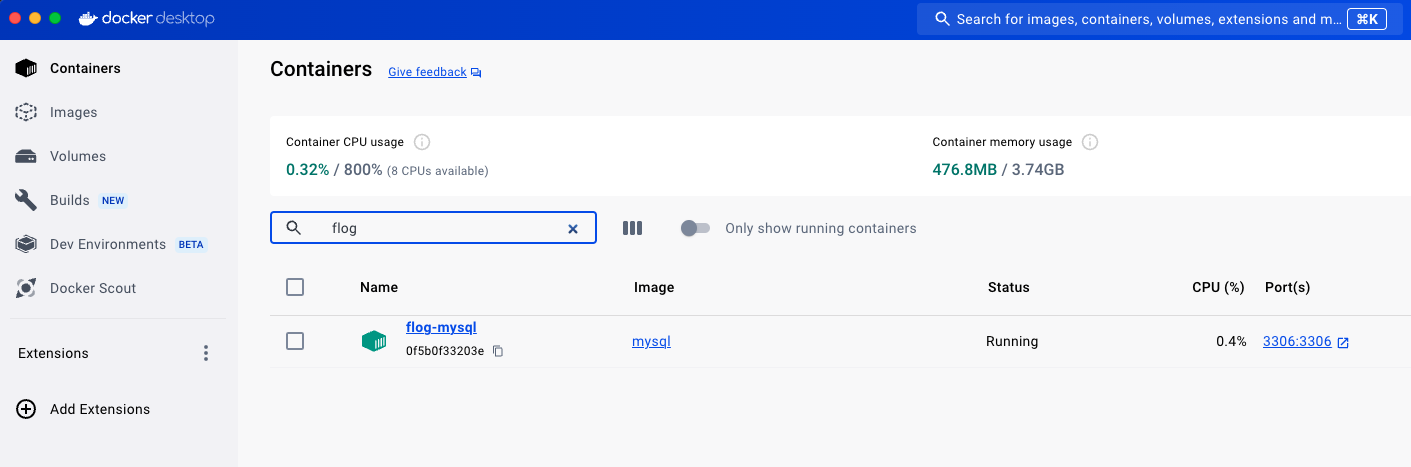The image size is (1411, 467).
Task: Click the 0.32% CPU usage value
Action: pyautogui.click(x=307, y=170)
